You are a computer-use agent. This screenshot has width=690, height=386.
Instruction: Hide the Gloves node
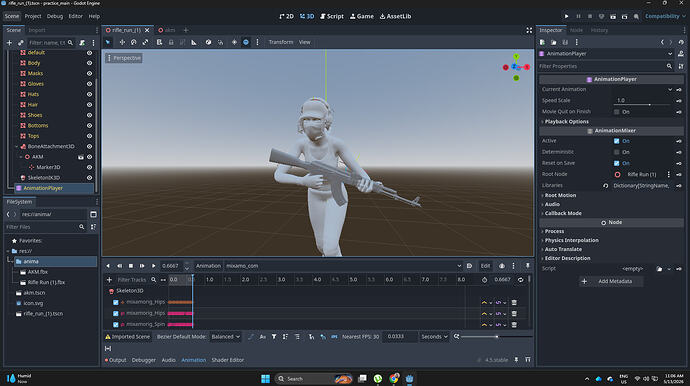pyautogui.click(x=89, y=84)
